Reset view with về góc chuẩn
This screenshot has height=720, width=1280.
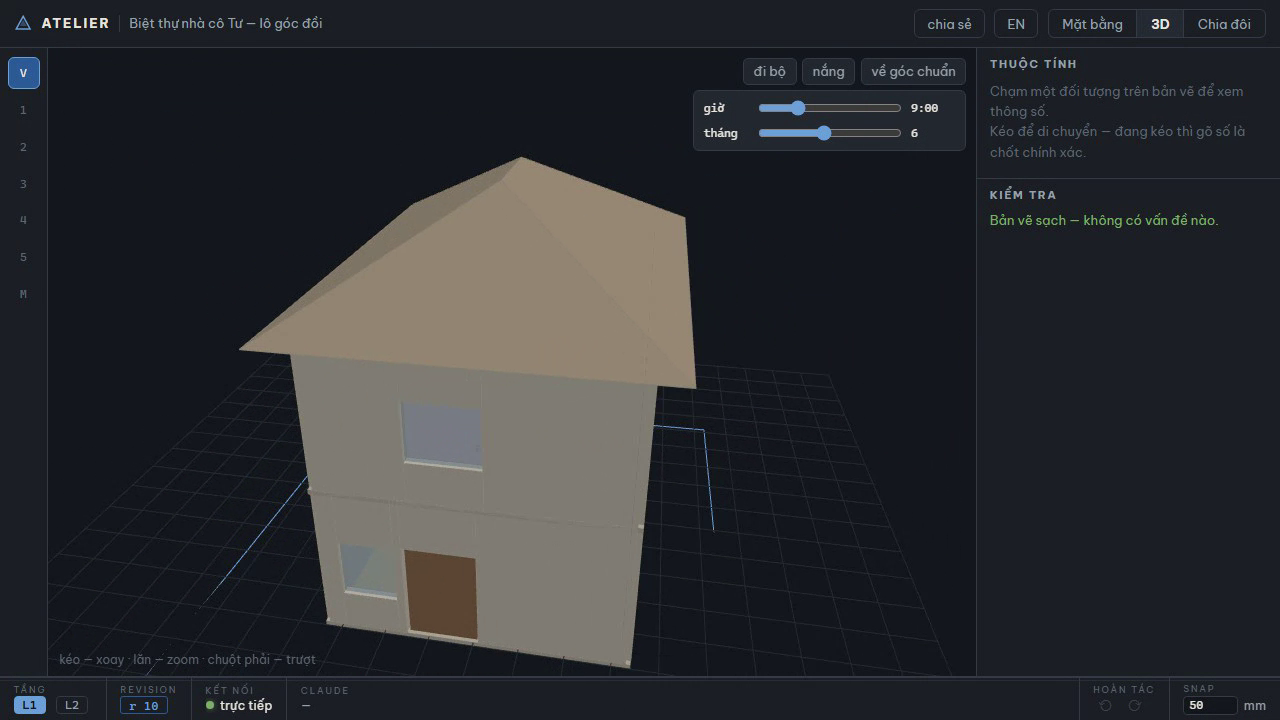[913, 71]
